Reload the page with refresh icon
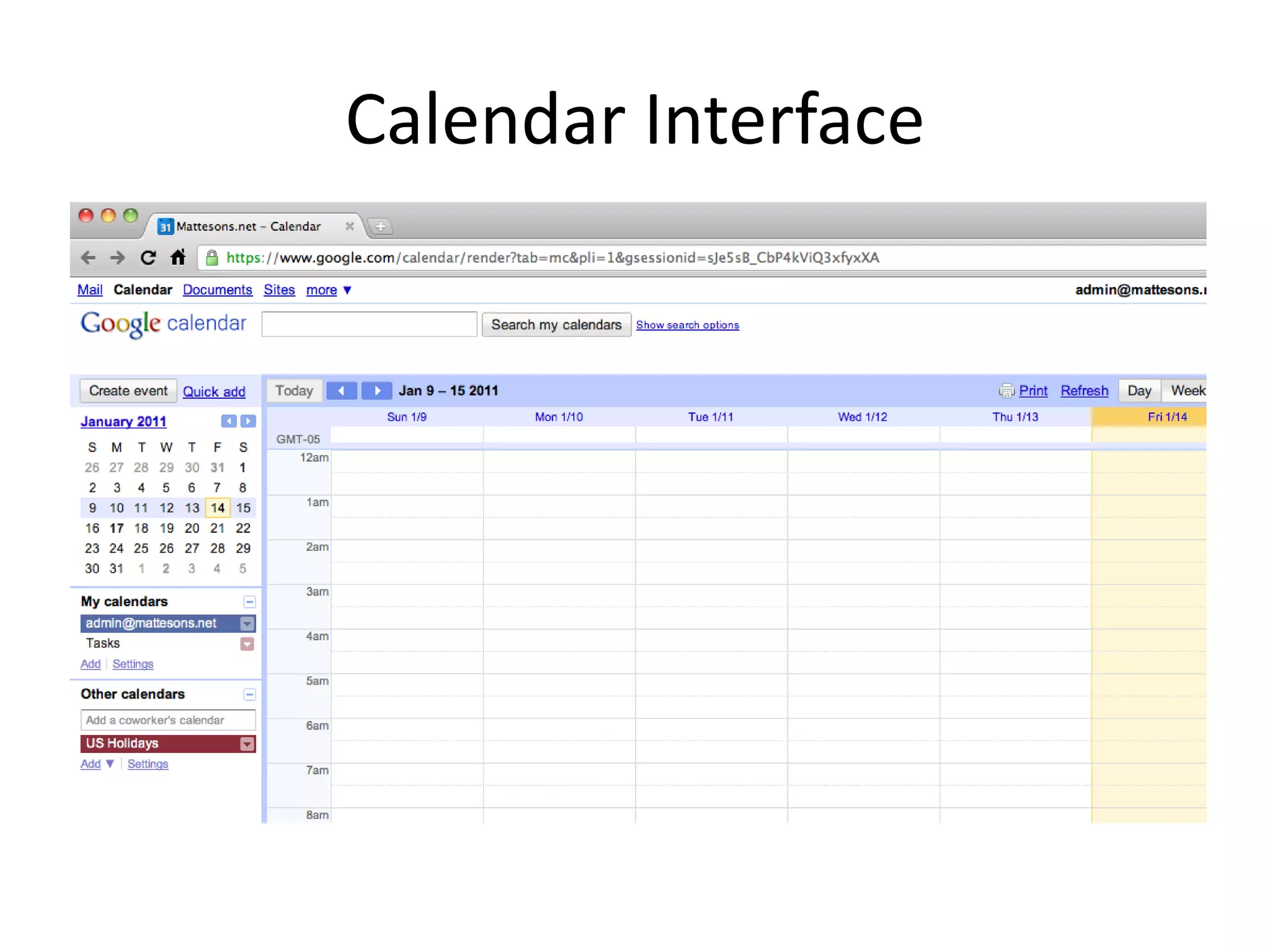The height and width of the screenshot is (952, 1270). click(x=148, y=258)
